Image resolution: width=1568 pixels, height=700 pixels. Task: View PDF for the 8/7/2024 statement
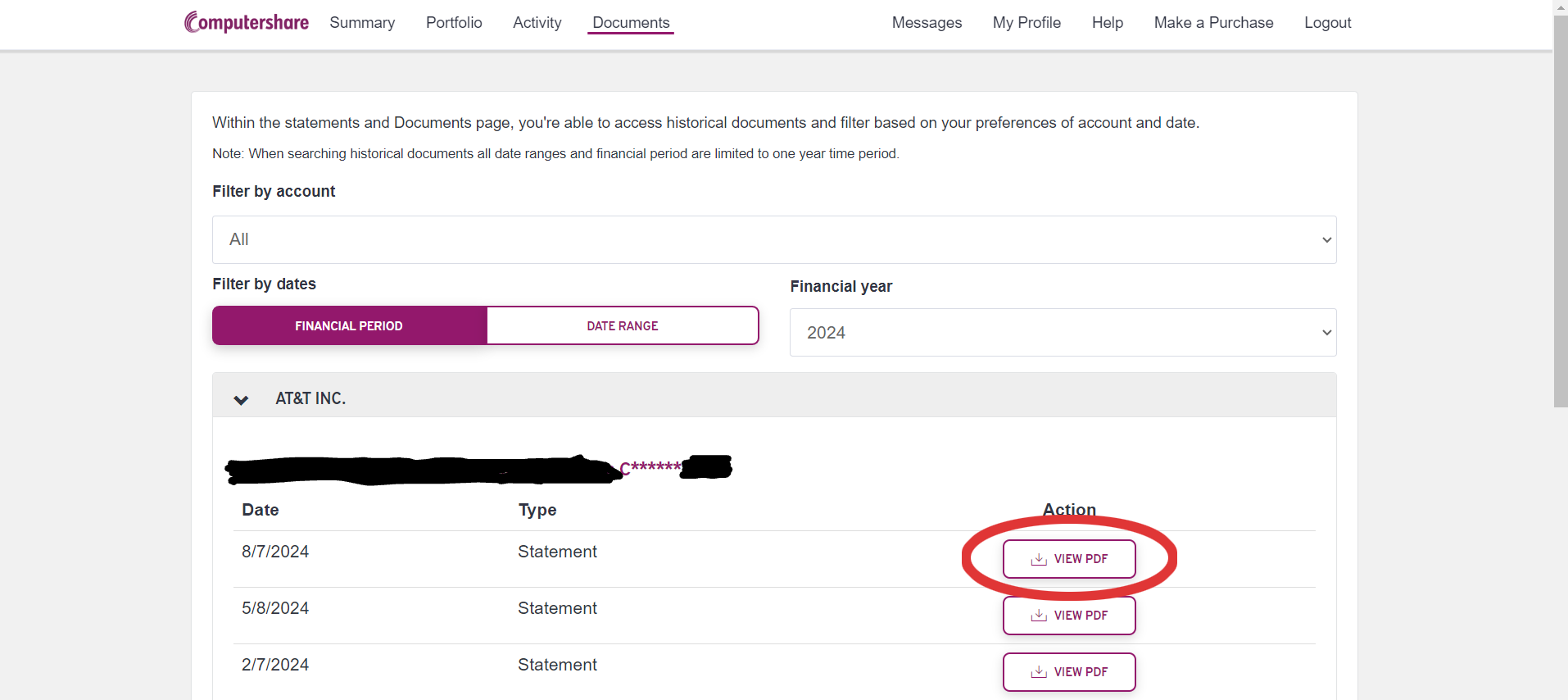1069,559
